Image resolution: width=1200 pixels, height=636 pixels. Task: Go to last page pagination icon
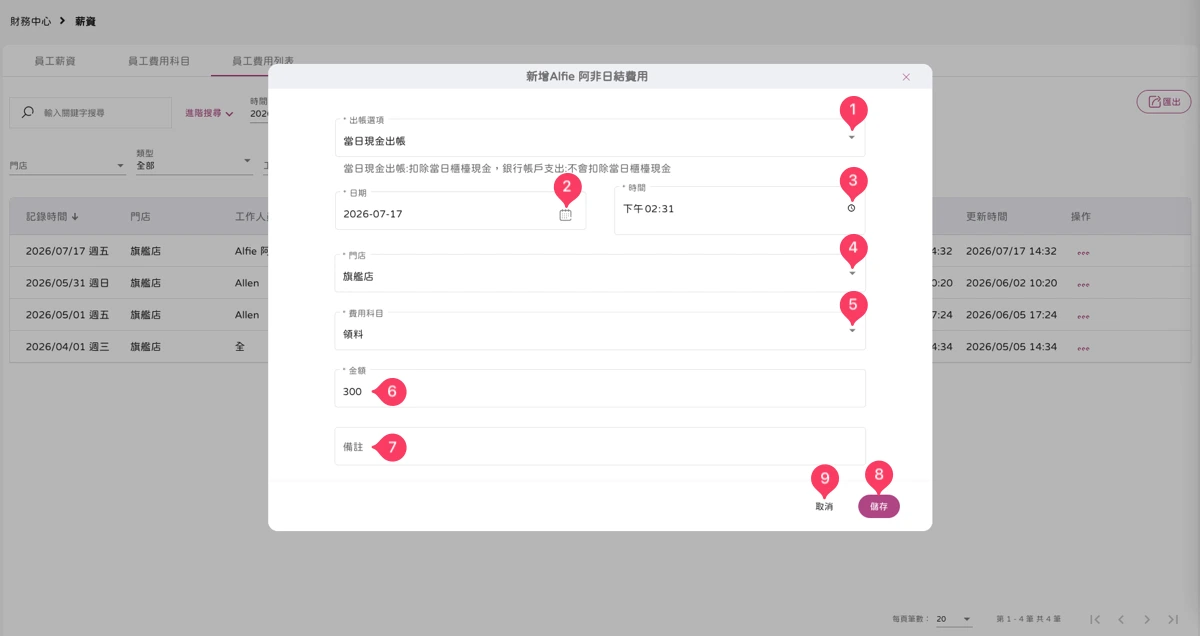(1173, 620)
